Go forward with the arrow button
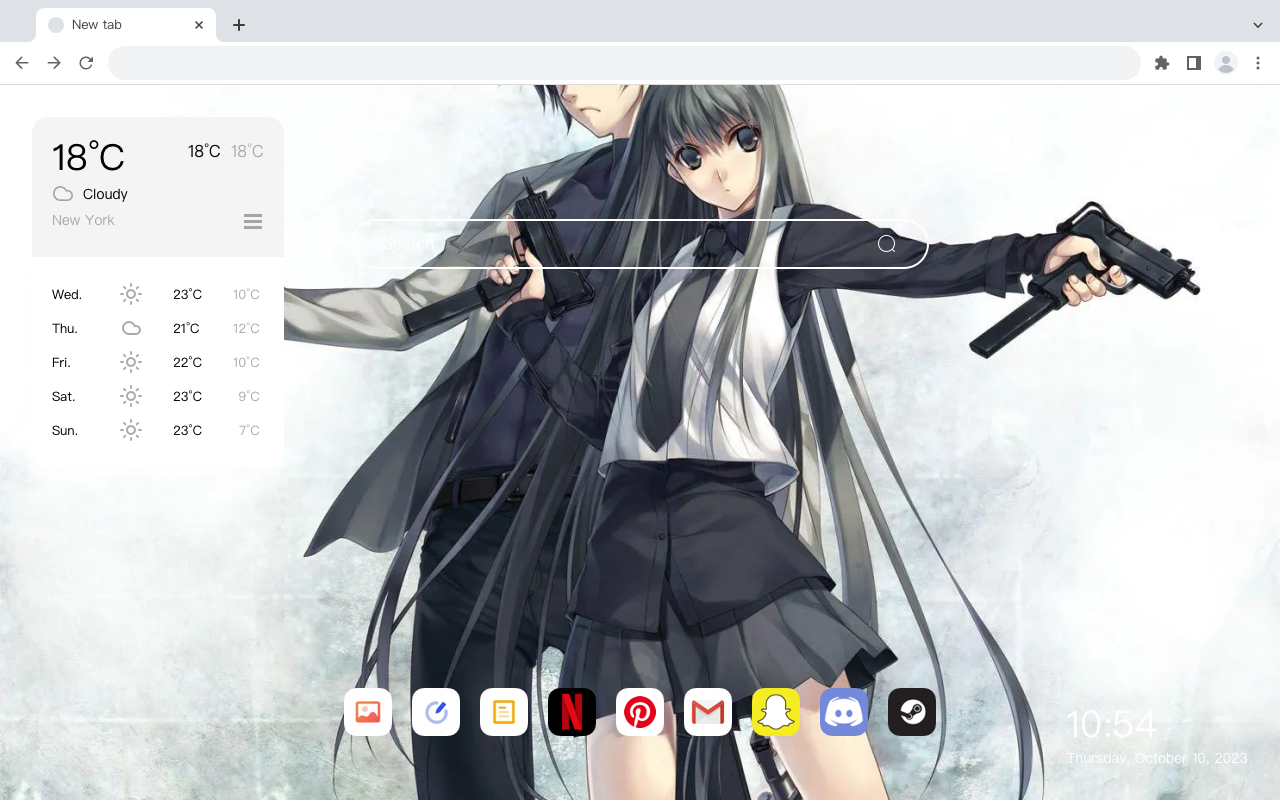The image size is (1280, 800). (54, 63)
